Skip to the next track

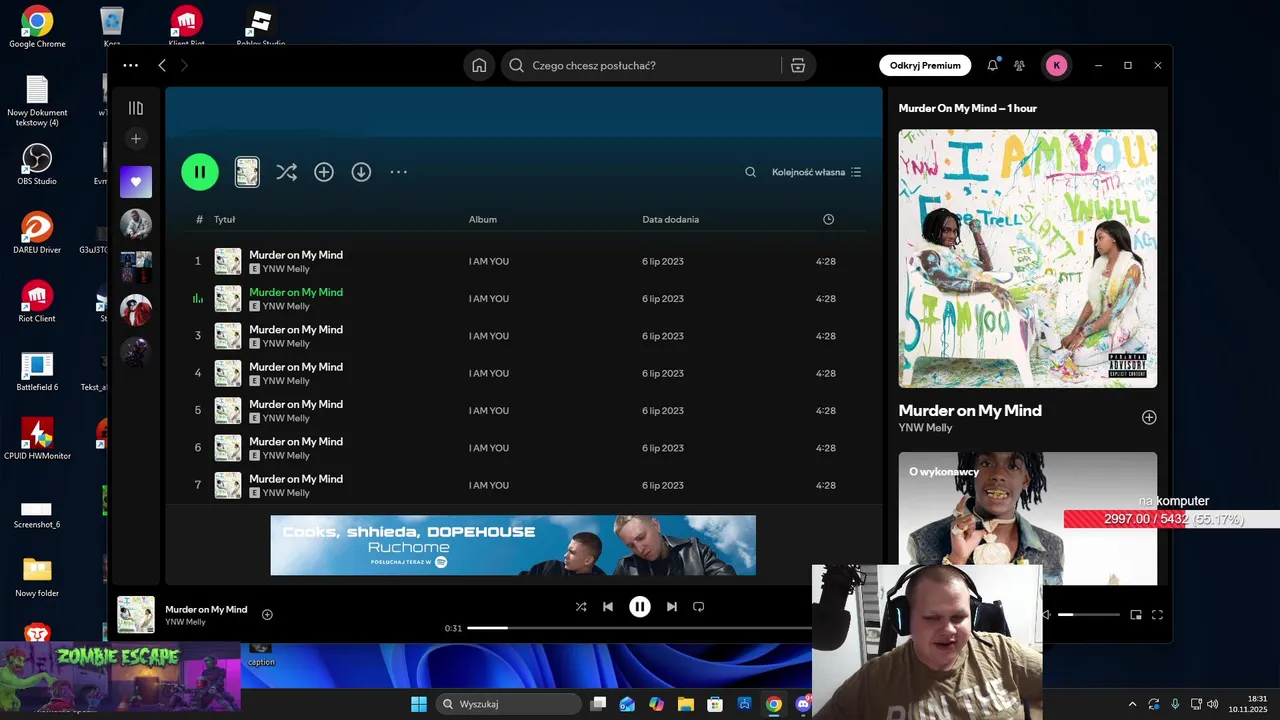coord(672,606)
